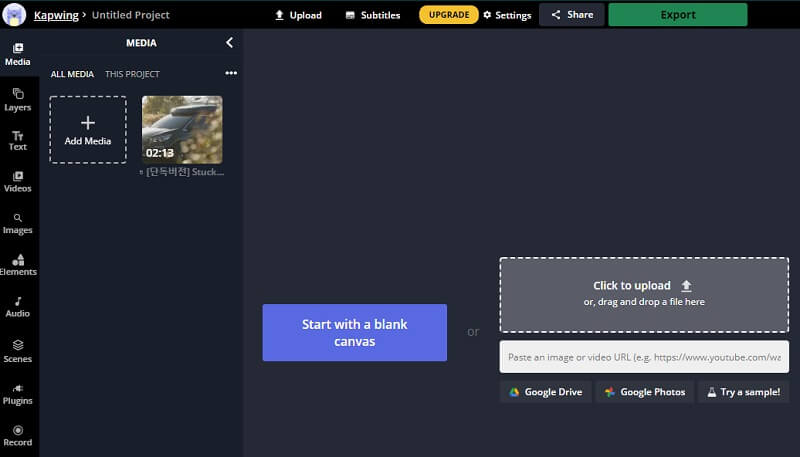
Task: Open the Audio panel
Action: pos(18,306)
